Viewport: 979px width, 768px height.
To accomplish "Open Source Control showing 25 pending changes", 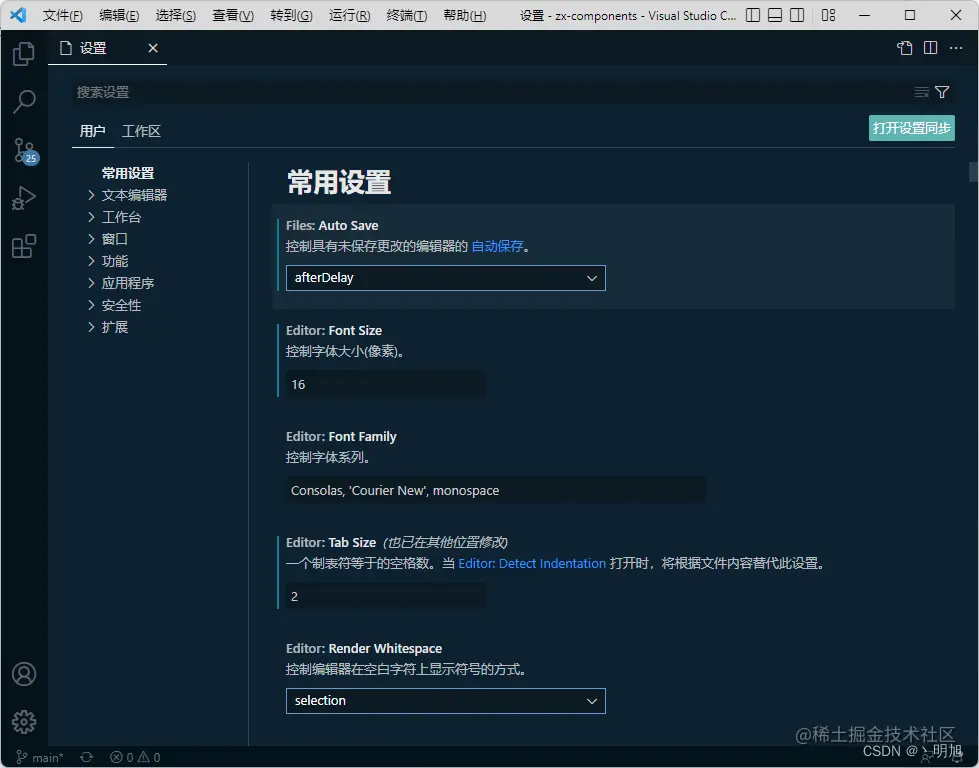I will click(23, 150).
